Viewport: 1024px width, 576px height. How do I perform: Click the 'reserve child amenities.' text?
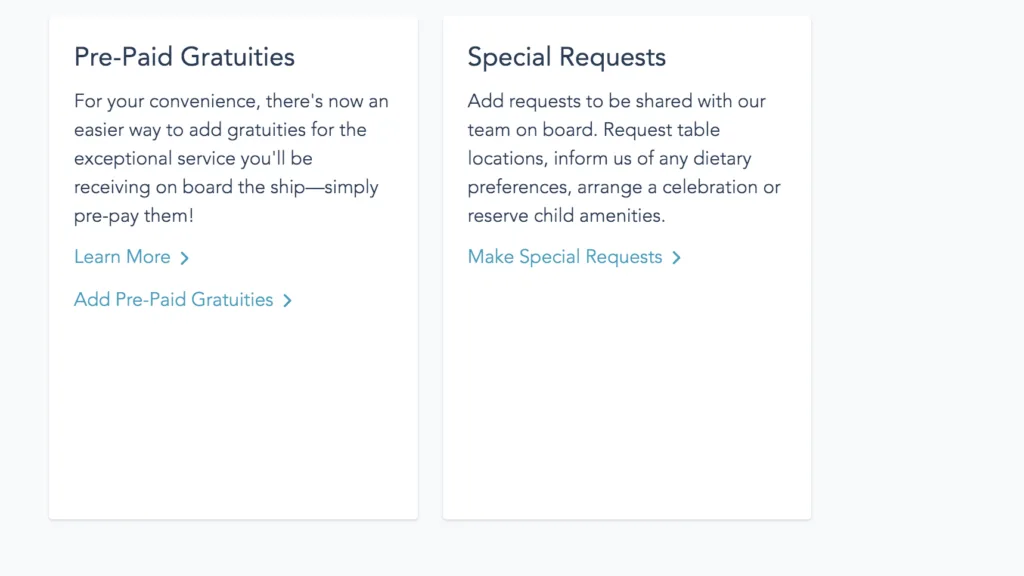566,216
